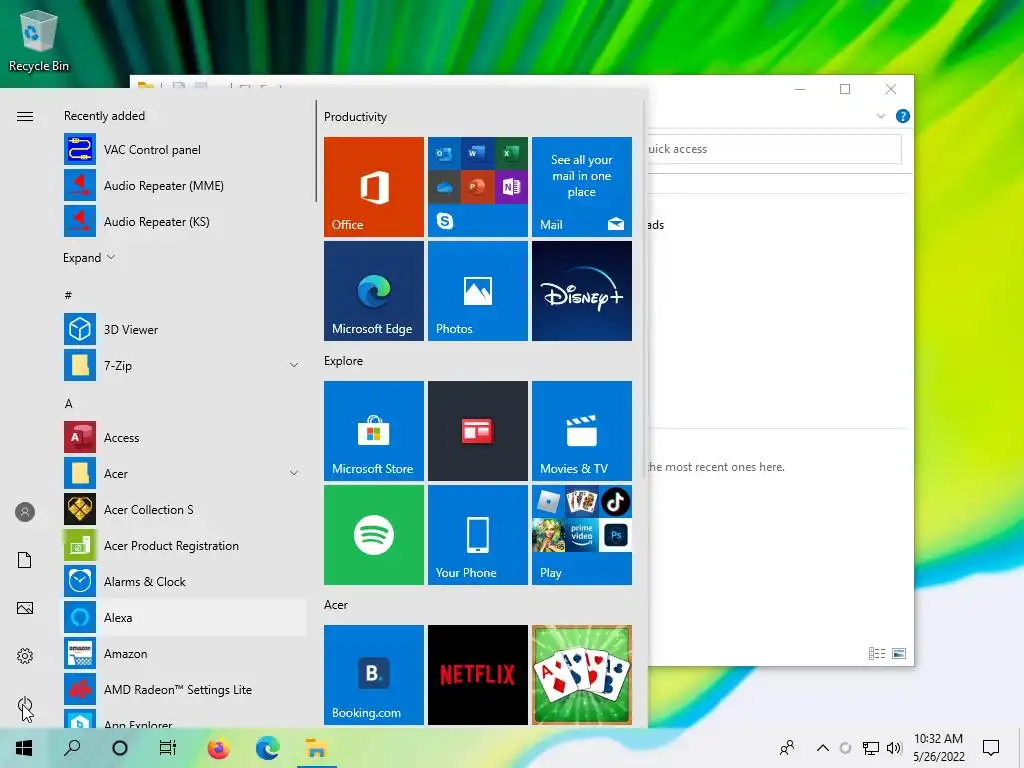Launch Microsoft Edge tile
1024x768 pixels.
coord(374,291)
